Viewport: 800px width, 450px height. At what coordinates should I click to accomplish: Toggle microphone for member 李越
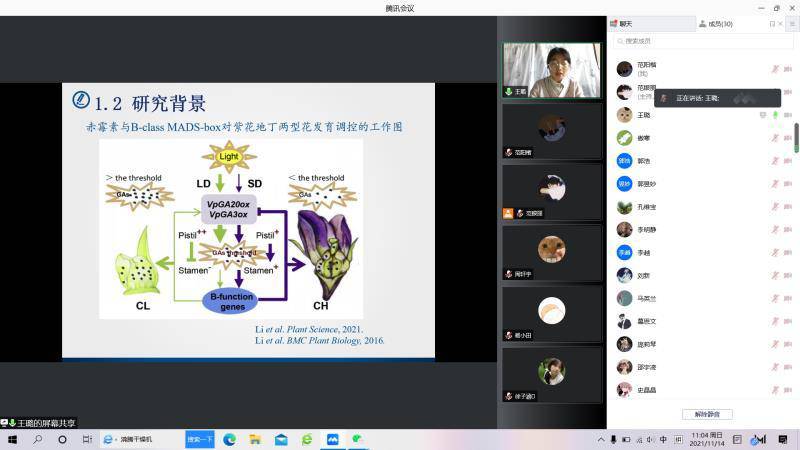point(775,253)
